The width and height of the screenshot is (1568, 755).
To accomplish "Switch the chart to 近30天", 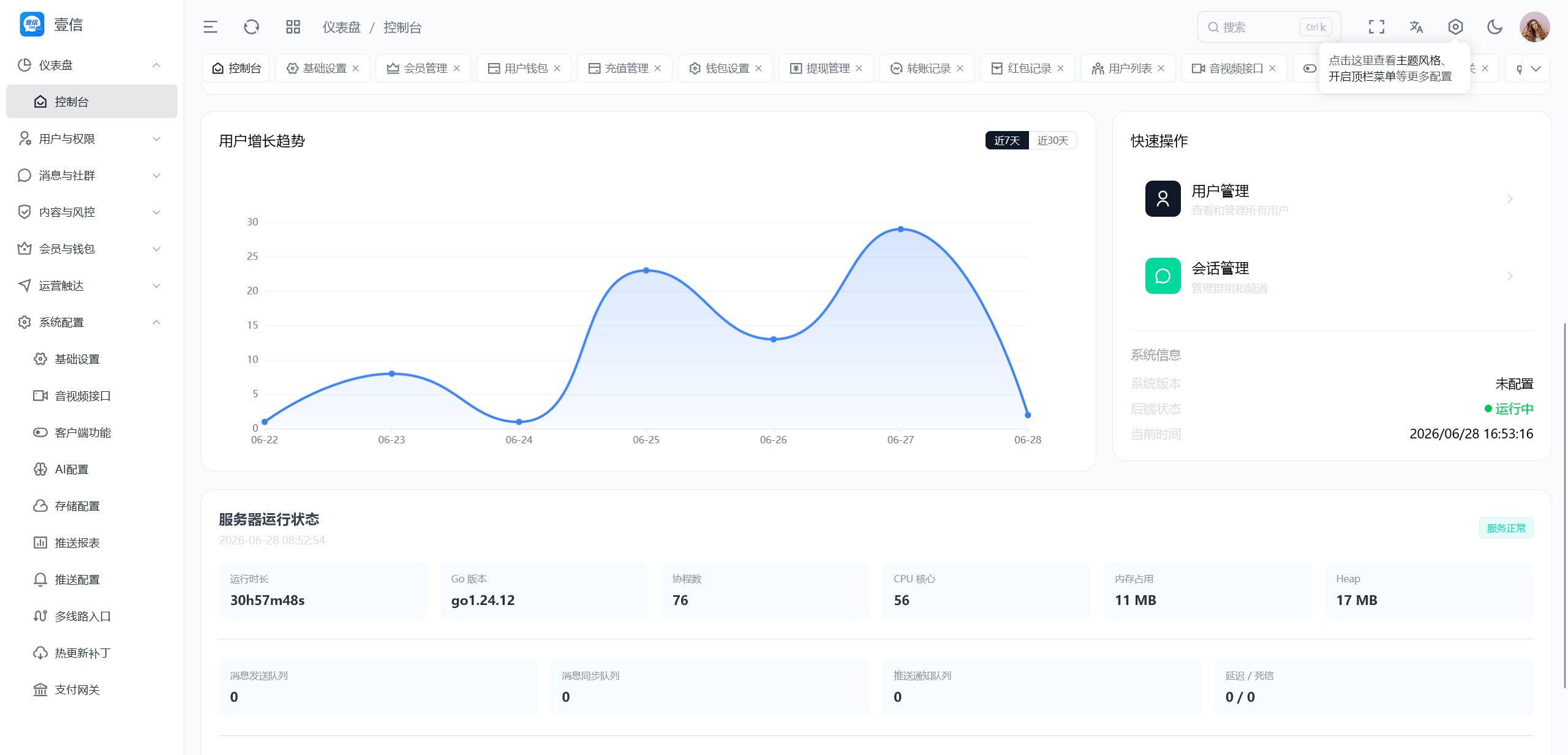I will 1052,140.
